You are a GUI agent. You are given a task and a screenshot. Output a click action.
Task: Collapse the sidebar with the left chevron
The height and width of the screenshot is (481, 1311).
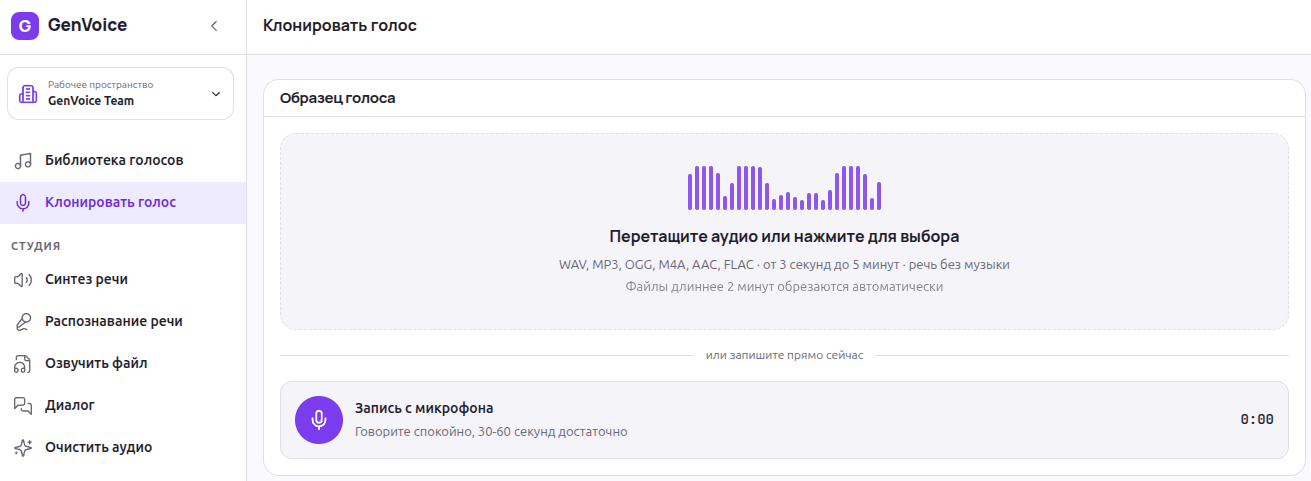tap(213, 26)
